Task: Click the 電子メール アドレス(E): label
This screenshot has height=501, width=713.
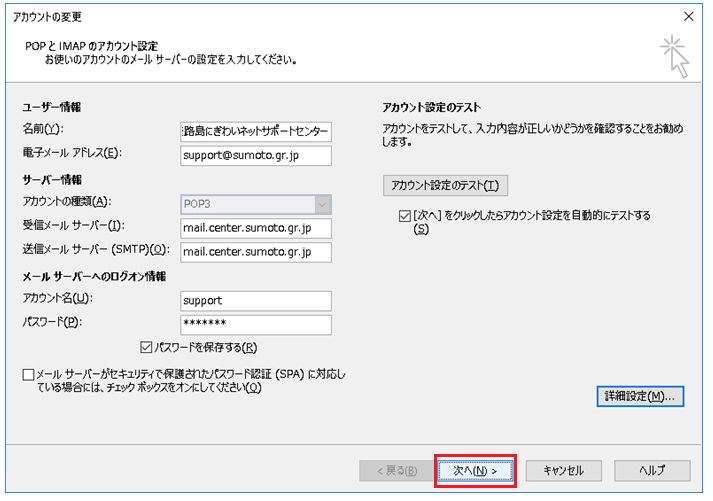Action: [72, 153]
